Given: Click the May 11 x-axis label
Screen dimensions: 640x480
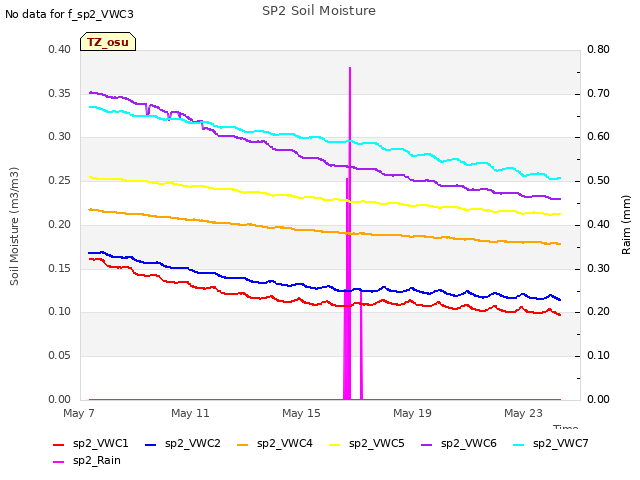Looking at the screenshot, I should click(x=190, y=413).
